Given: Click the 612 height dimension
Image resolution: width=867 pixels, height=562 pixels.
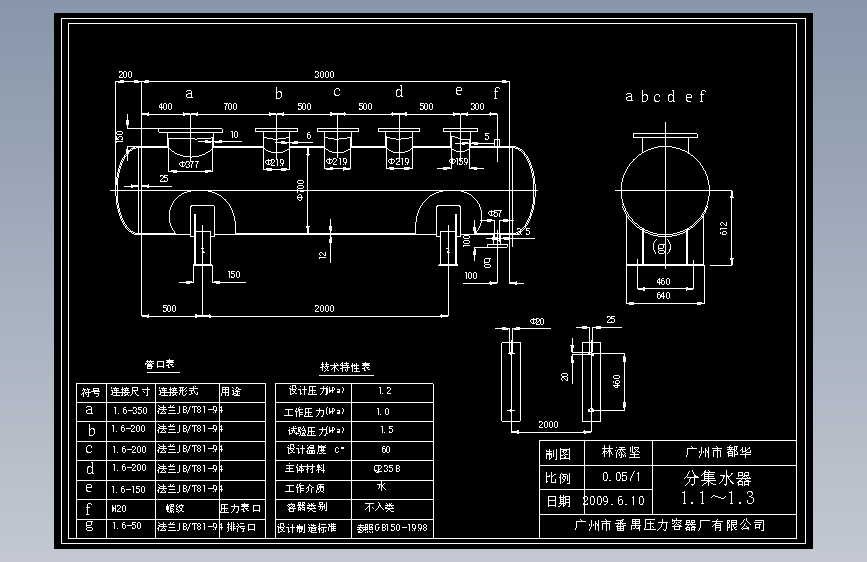Looking at the screenshot, I should click(724, 228).
